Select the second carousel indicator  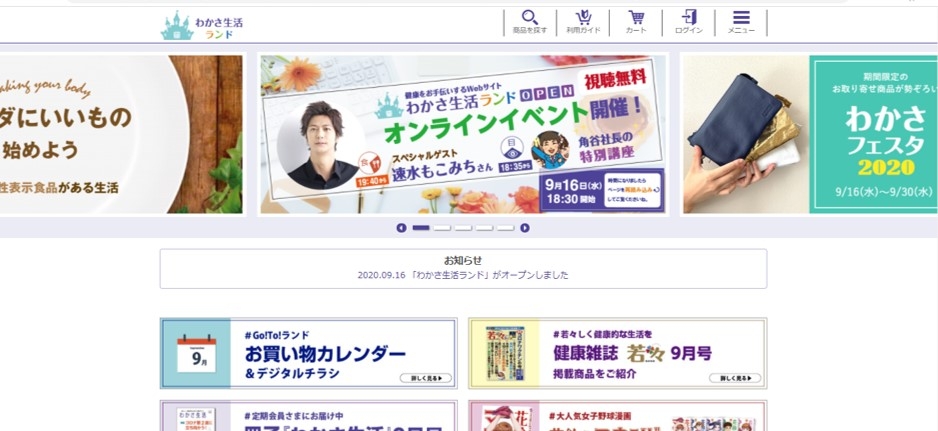pos(442,228)
